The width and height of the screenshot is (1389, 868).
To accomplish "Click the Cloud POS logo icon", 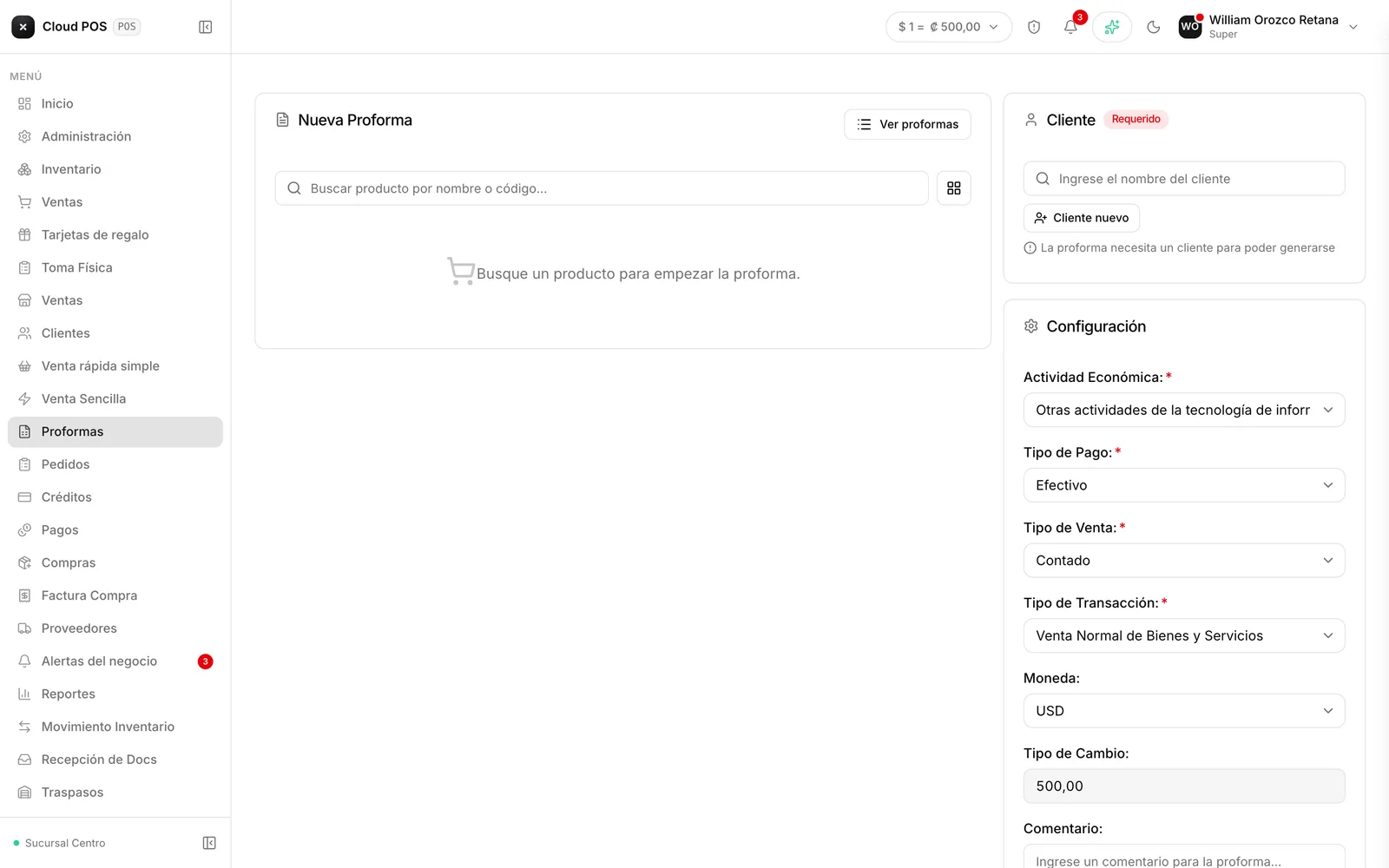I will pos(23,27).
